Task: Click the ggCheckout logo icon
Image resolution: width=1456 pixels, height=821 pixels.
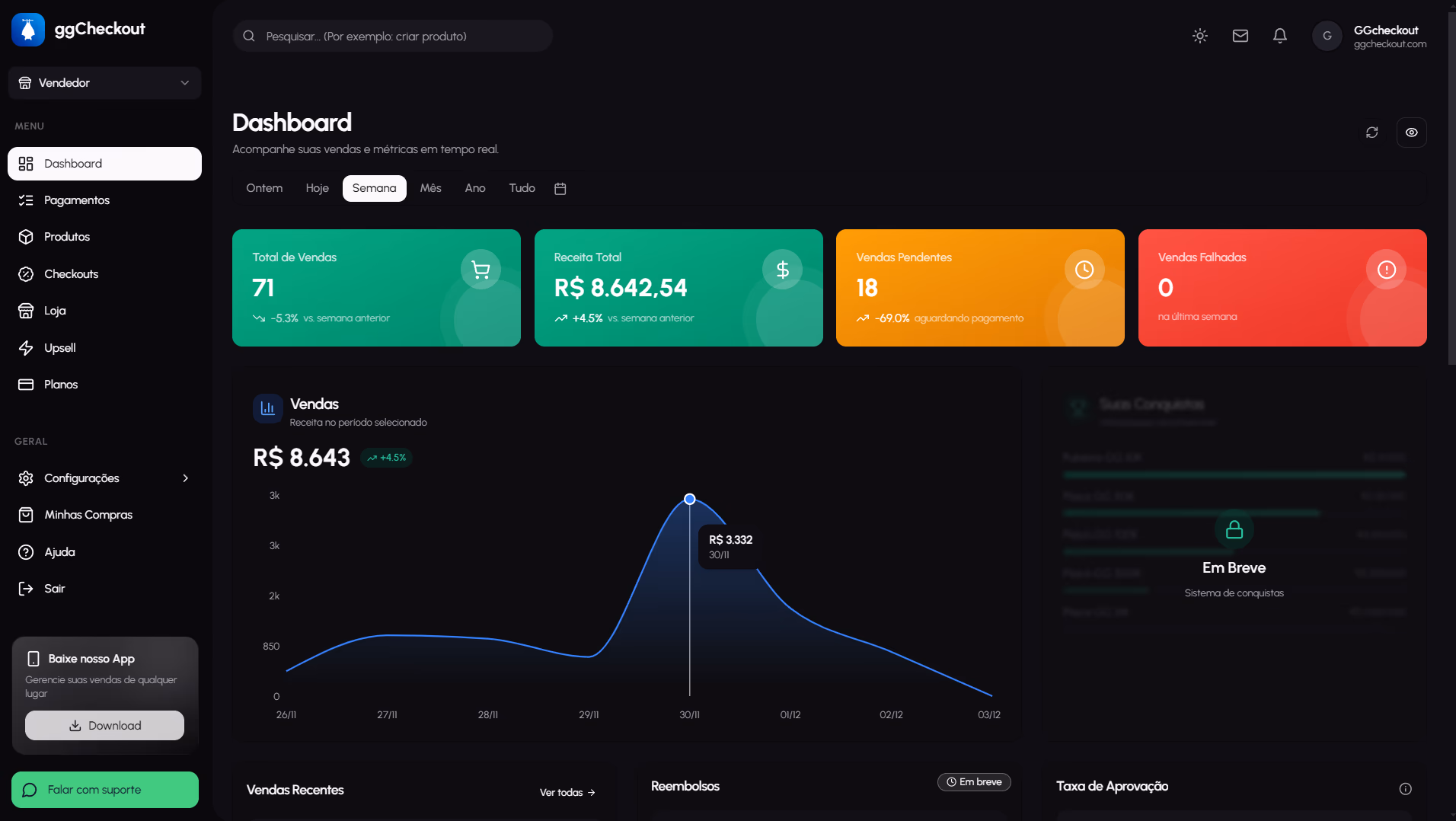Action: [x=28, y=30]
